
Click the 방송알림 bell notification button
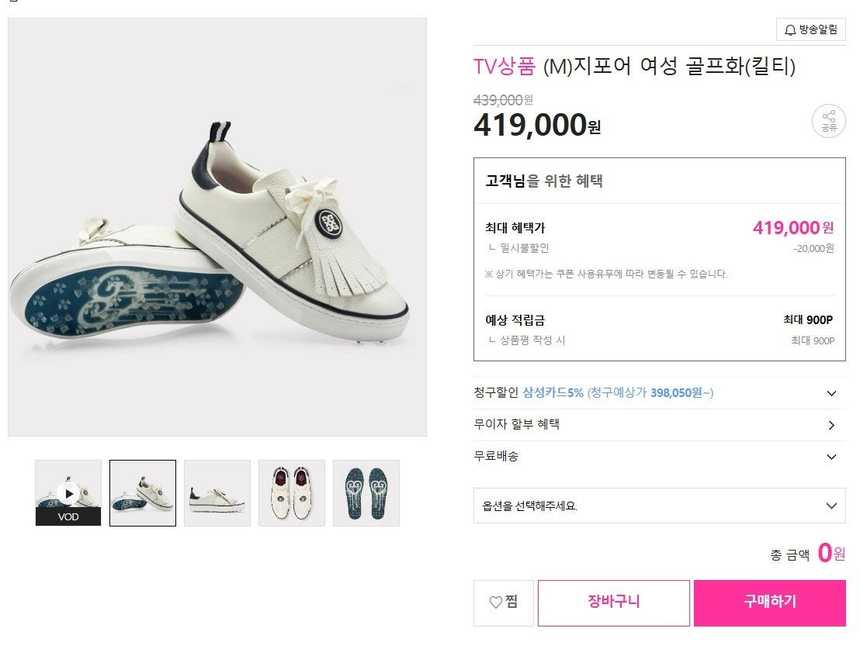point(811,30)
